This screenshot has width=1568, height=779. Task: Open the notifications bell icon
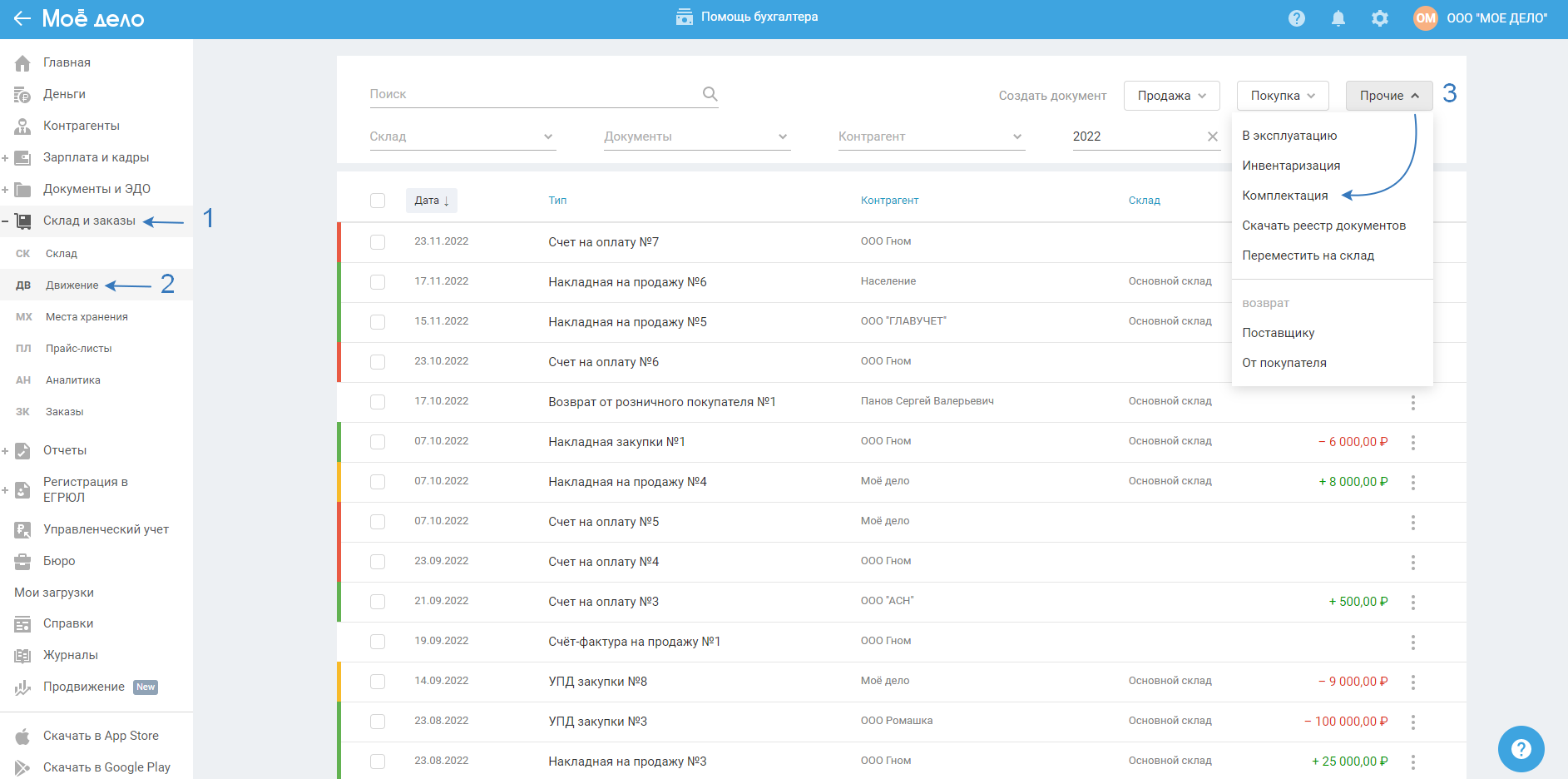point(1338,18)
